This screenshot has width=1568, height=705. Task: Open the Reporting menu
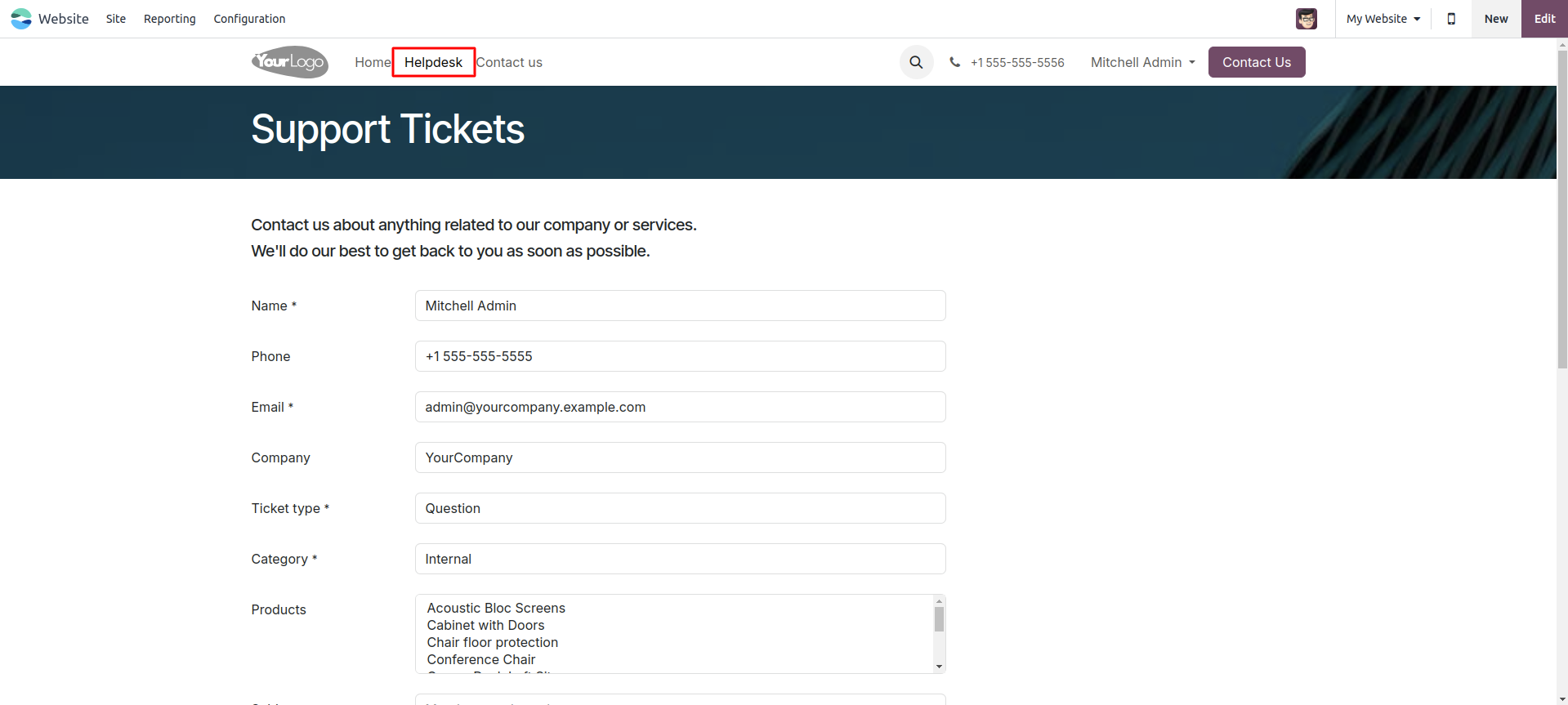(x=170, y=19)
